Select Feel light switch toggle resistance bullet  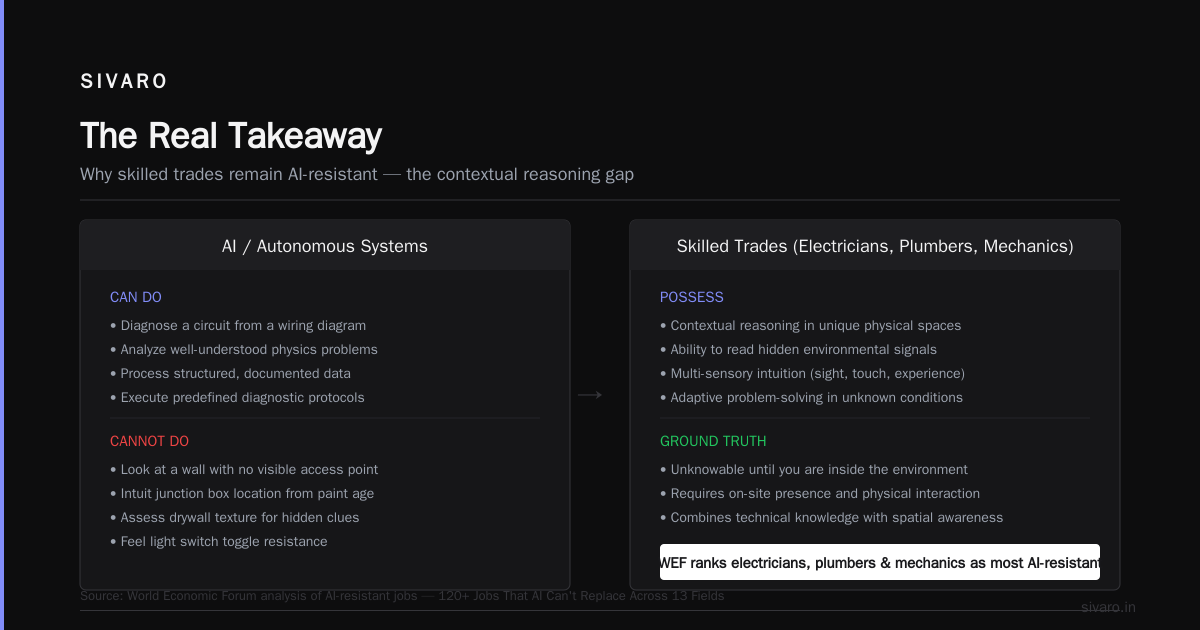tap(219, 541)
